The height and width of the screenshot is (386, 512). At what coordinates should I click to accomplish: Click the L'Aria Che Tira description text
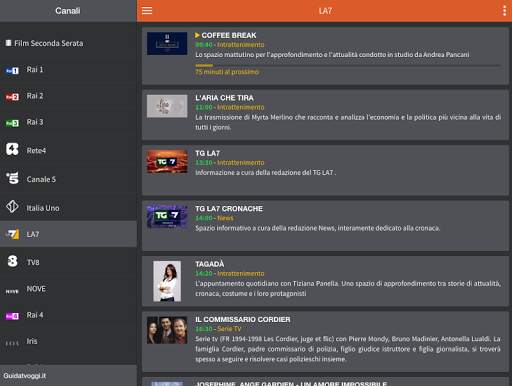click(348, 122)
